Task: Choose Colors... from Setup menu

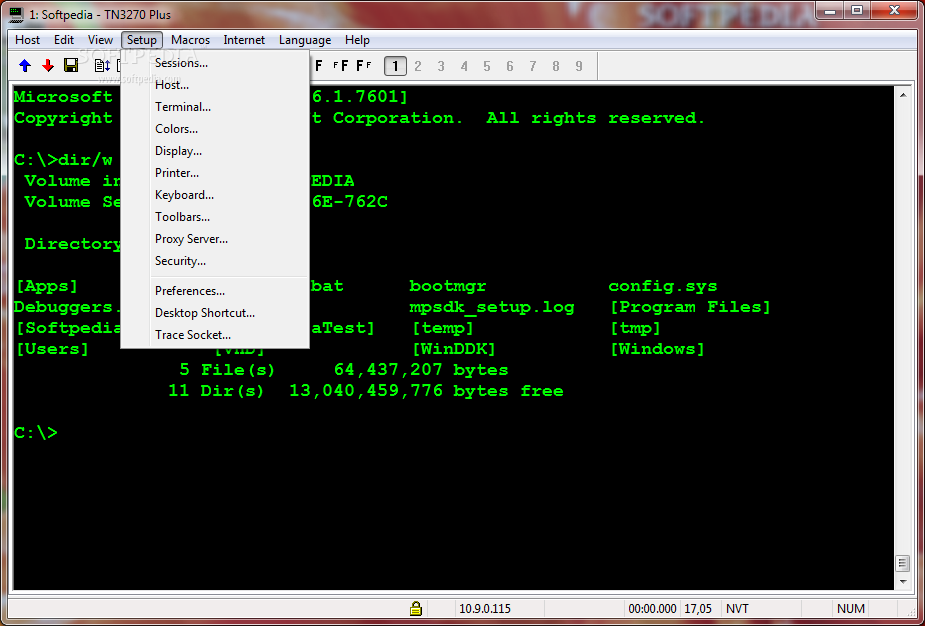Action: (215, 129)
